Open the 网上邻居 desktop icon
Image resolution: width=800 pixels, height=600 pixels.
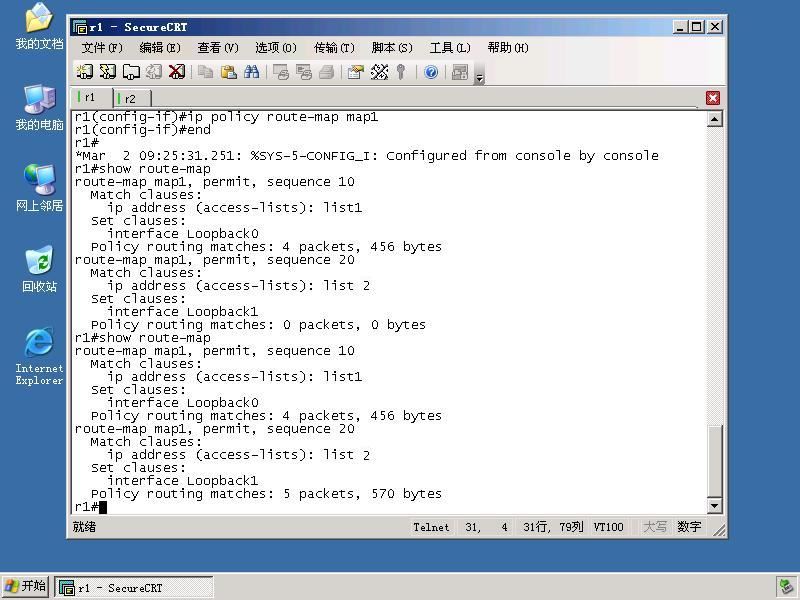pyautogui.click(x=39, y=188)
